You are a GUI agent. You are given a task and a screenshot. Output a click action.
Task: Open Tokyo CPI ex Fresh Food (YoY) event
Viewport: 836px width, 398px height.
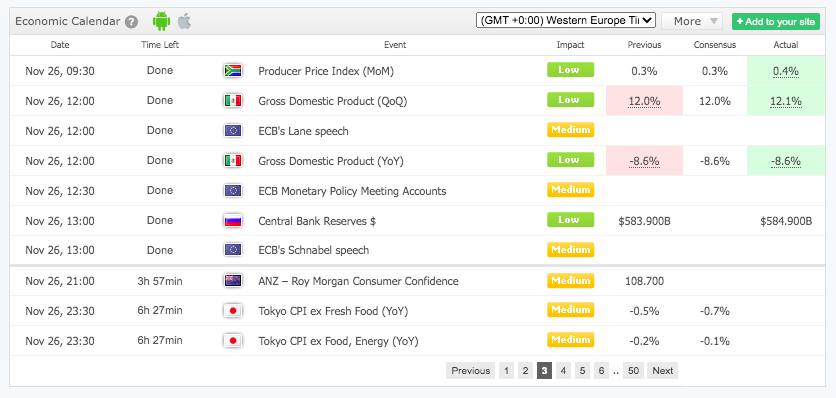[x=333, y=311]
